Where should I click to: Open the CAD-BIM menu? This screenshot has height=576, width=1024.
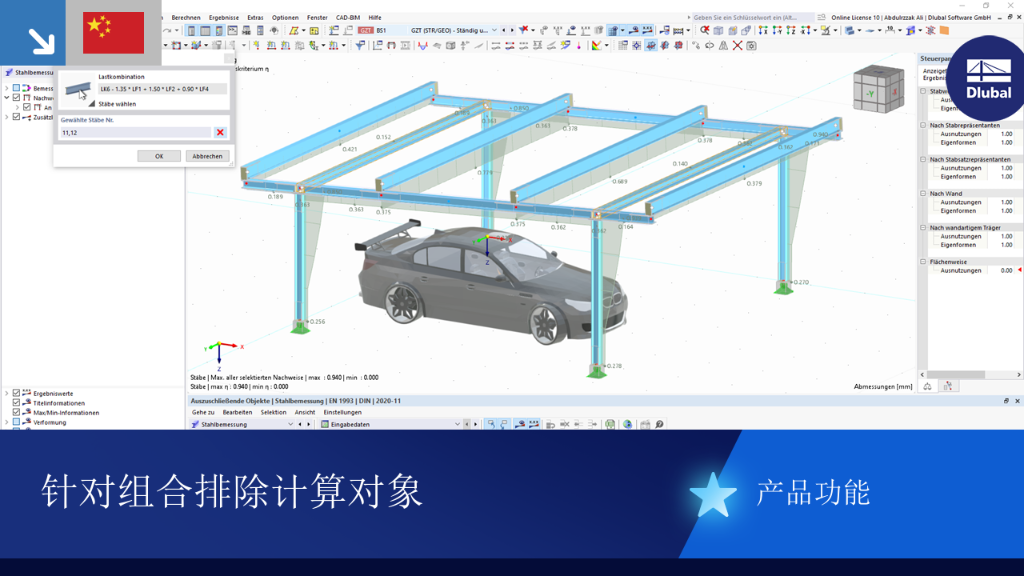click(x=347, y=18)
